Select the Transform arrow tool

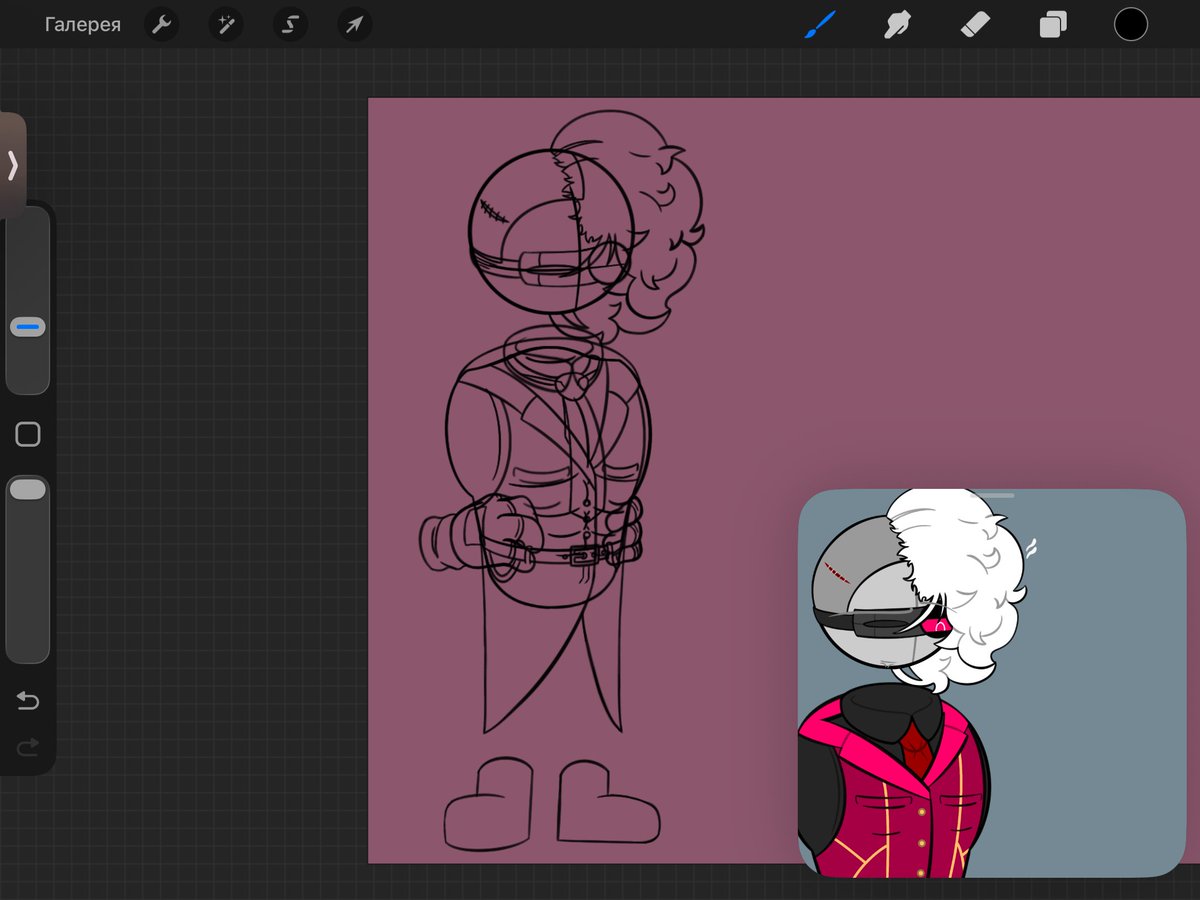click(x=353, y=24)
